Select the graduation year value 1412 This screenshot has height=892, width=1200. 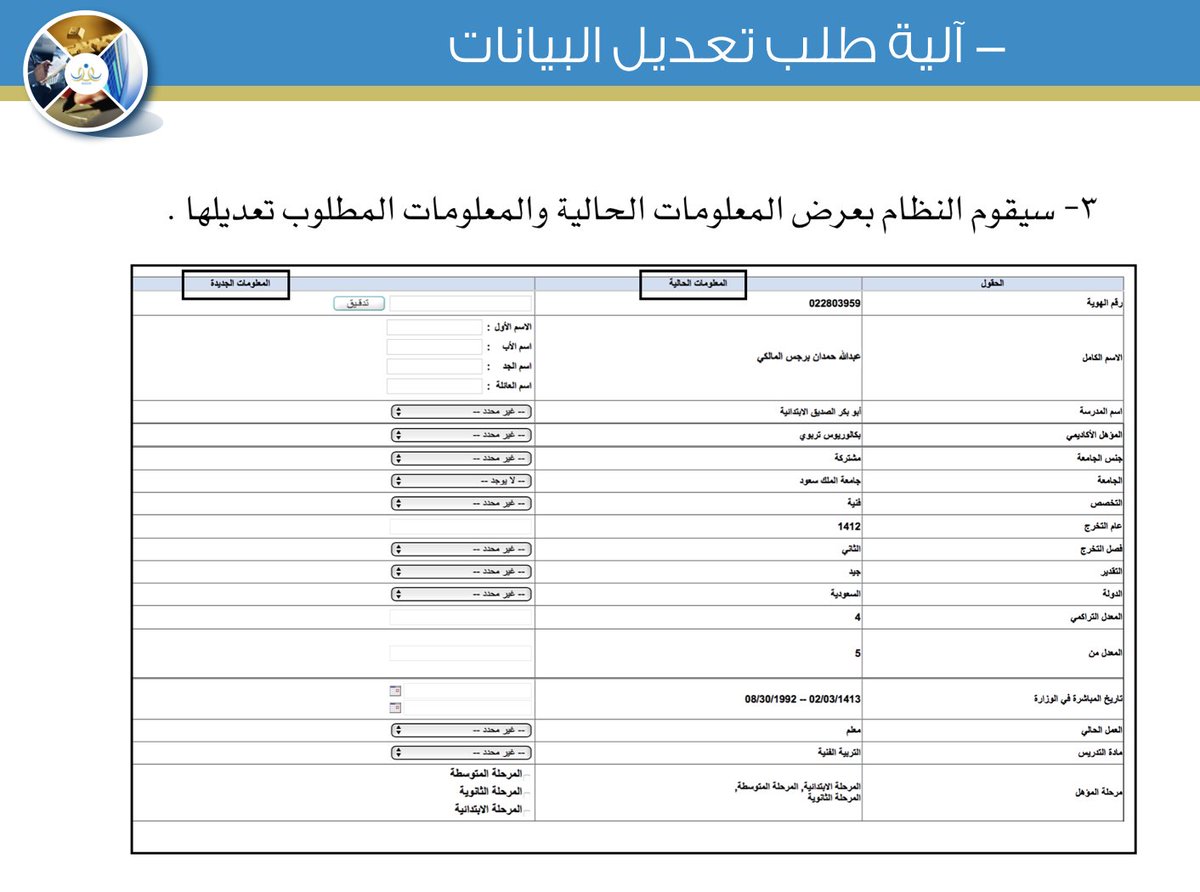click(x=850, y=525)
